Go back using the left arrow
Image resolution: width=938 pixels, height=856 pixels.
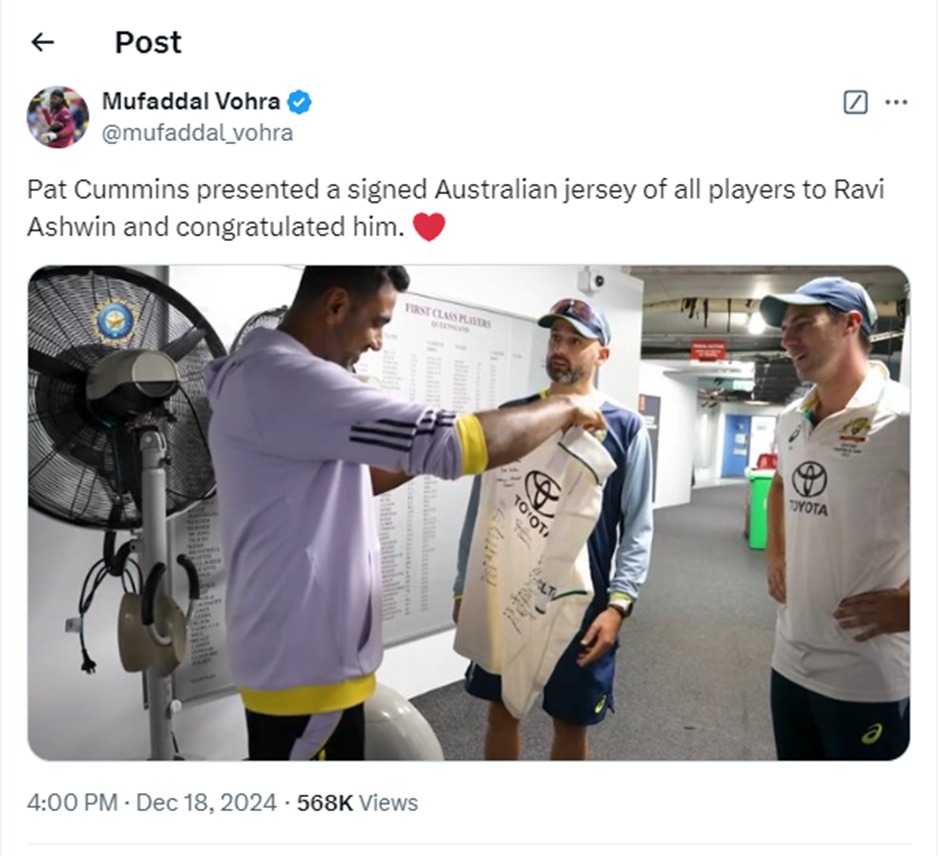42,42
